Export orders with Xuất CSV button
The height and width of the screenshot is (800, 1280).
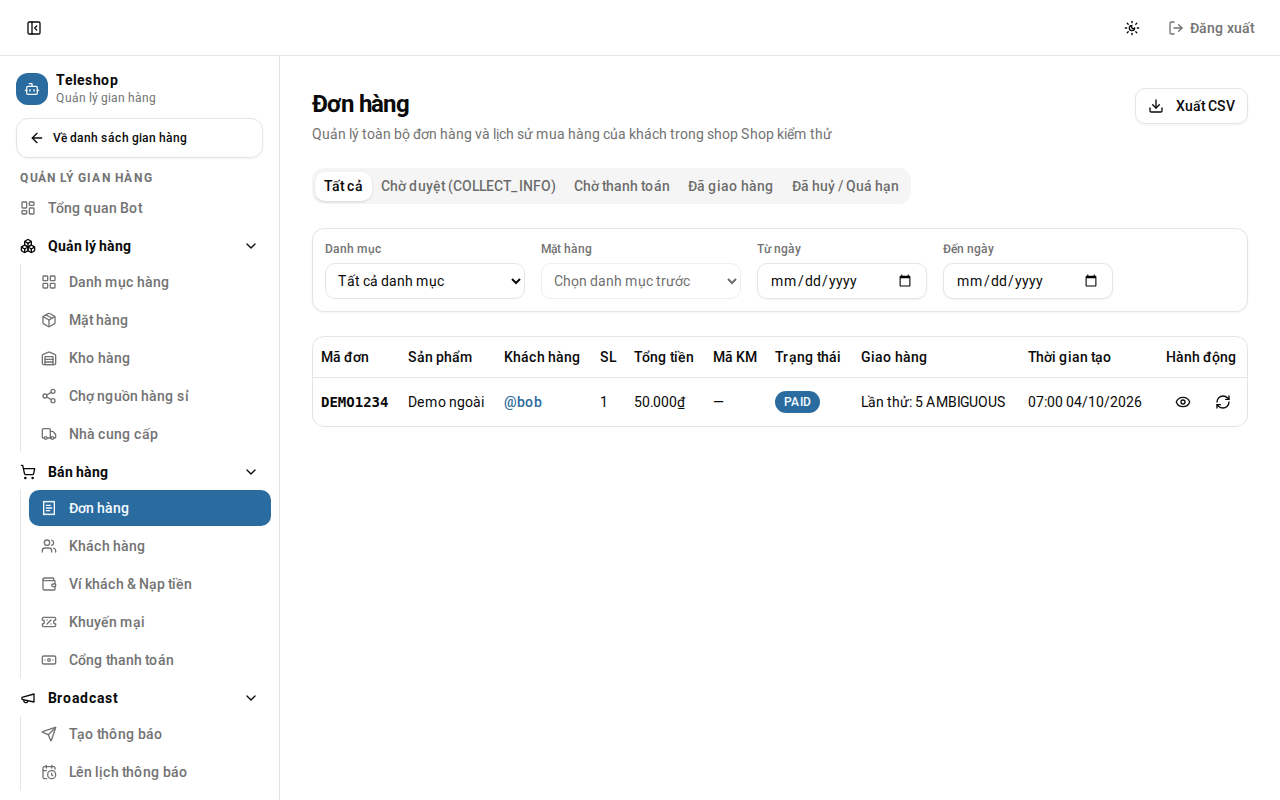pyautogui.click(x=1191, y=106)
